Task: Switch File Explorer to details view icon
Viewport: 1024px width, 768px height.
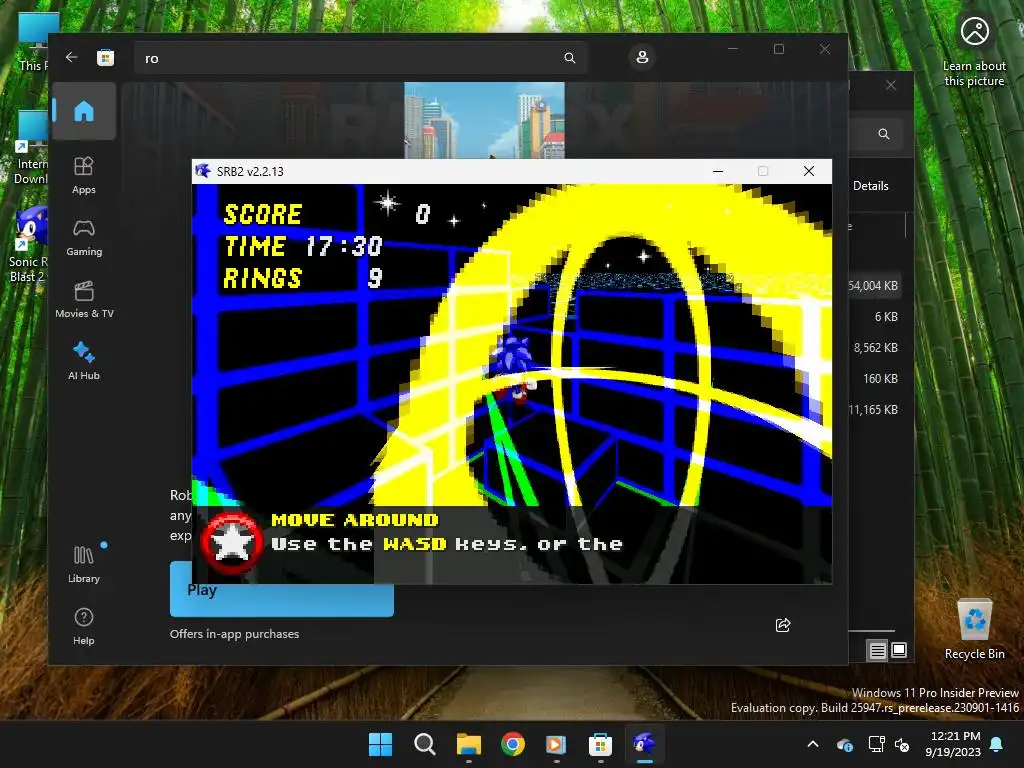Action: [x=877, y=650]
